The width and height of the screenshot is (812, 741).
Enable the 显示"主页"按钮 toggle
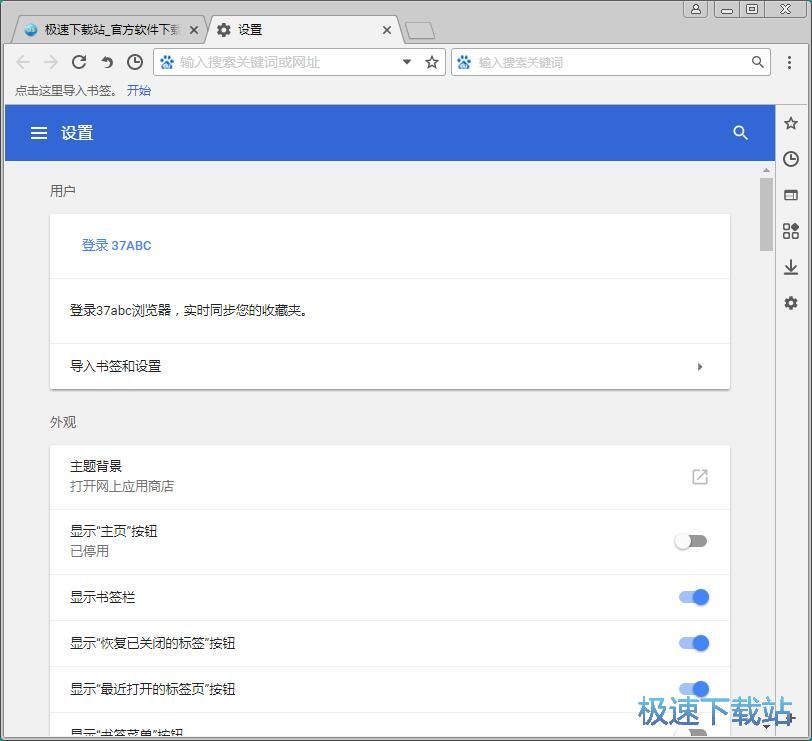tap(691, 540)
